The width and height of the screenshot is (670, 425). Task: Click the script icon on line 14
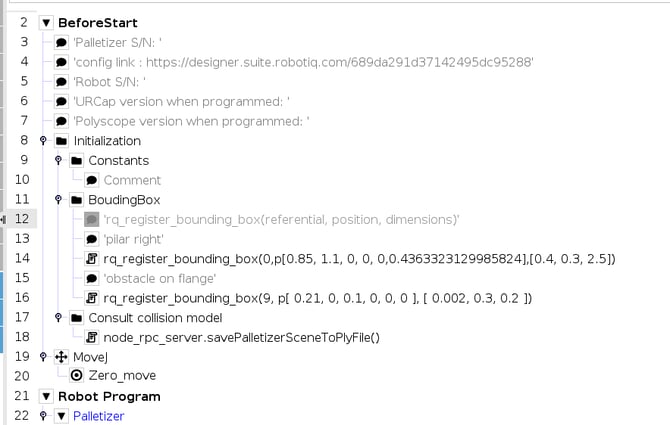(x=92, y=259)
